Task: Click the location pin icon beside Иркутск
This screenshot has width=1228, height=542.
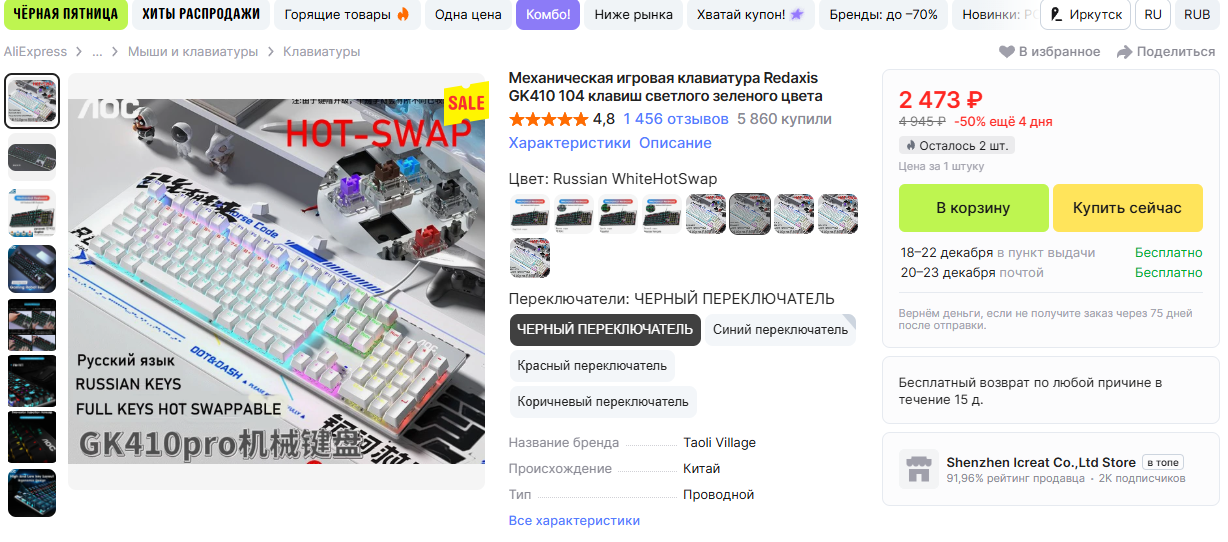Action: click(1057, 15)
